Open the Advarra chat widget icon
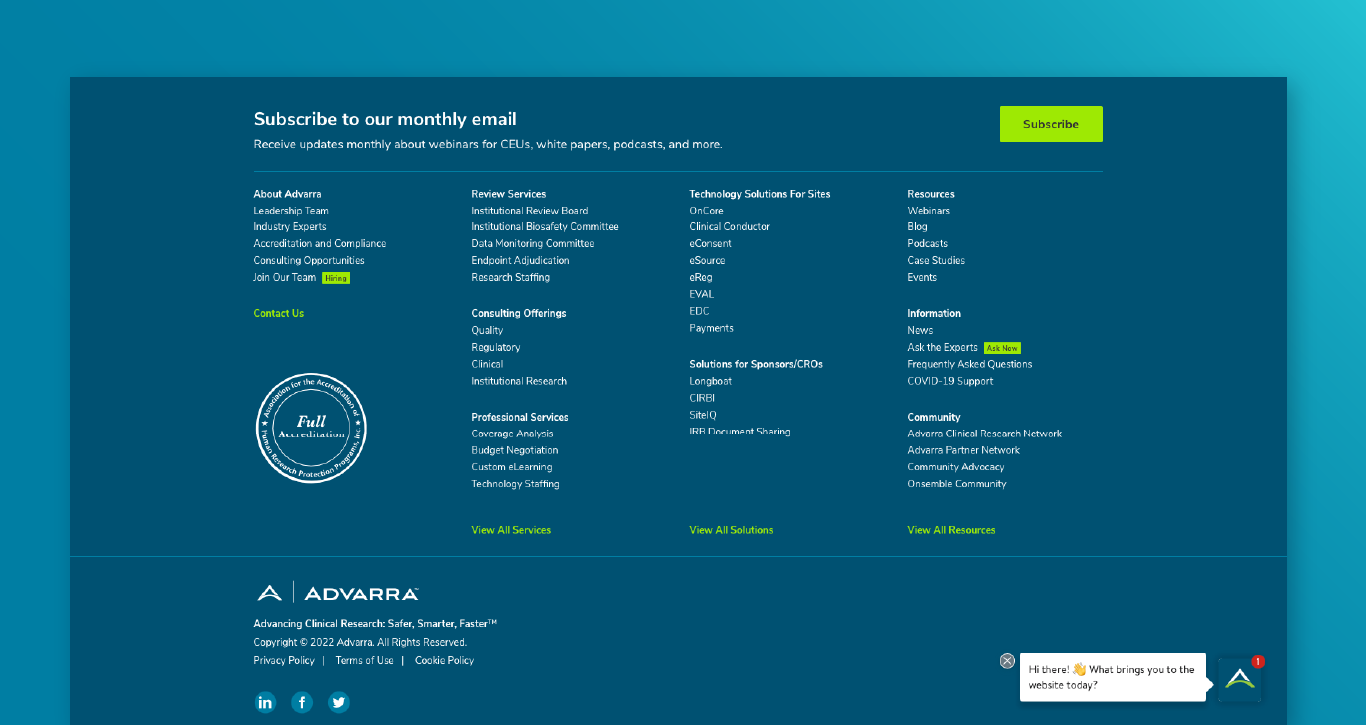The height and width of the screenshot is (725, 1366). pyautogui.click(x=1239, y=679)
